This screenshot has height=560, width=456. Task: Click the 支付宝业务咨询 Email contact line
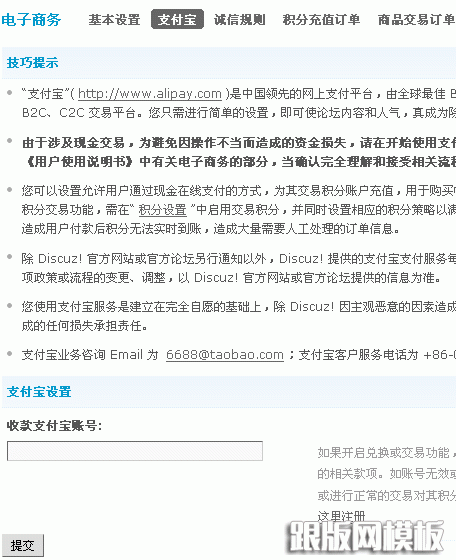click(x=239, y=355)
